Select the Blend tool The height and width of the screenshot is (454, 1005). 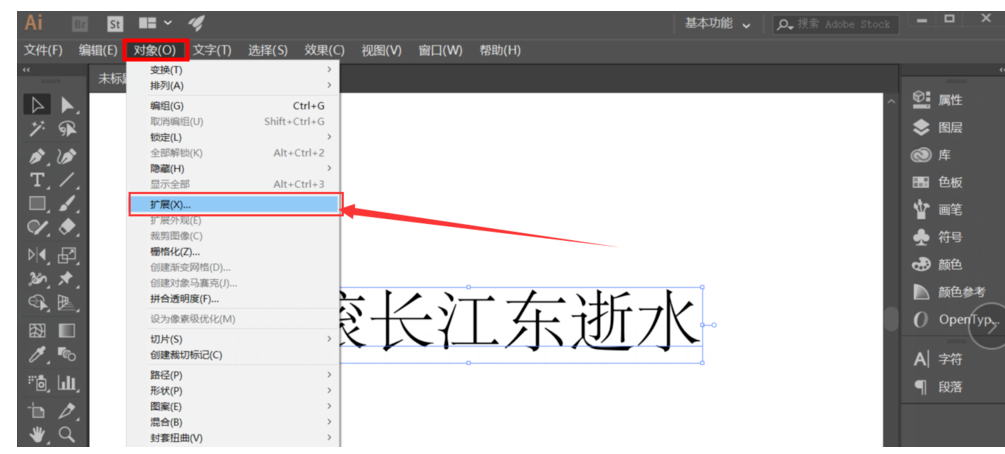tap(67, 355)
